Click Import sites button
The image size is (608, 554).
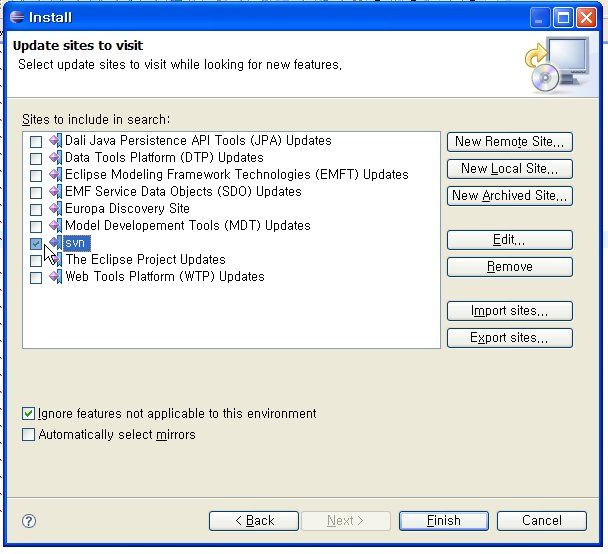pyautogui.click(x=510, y=311)
